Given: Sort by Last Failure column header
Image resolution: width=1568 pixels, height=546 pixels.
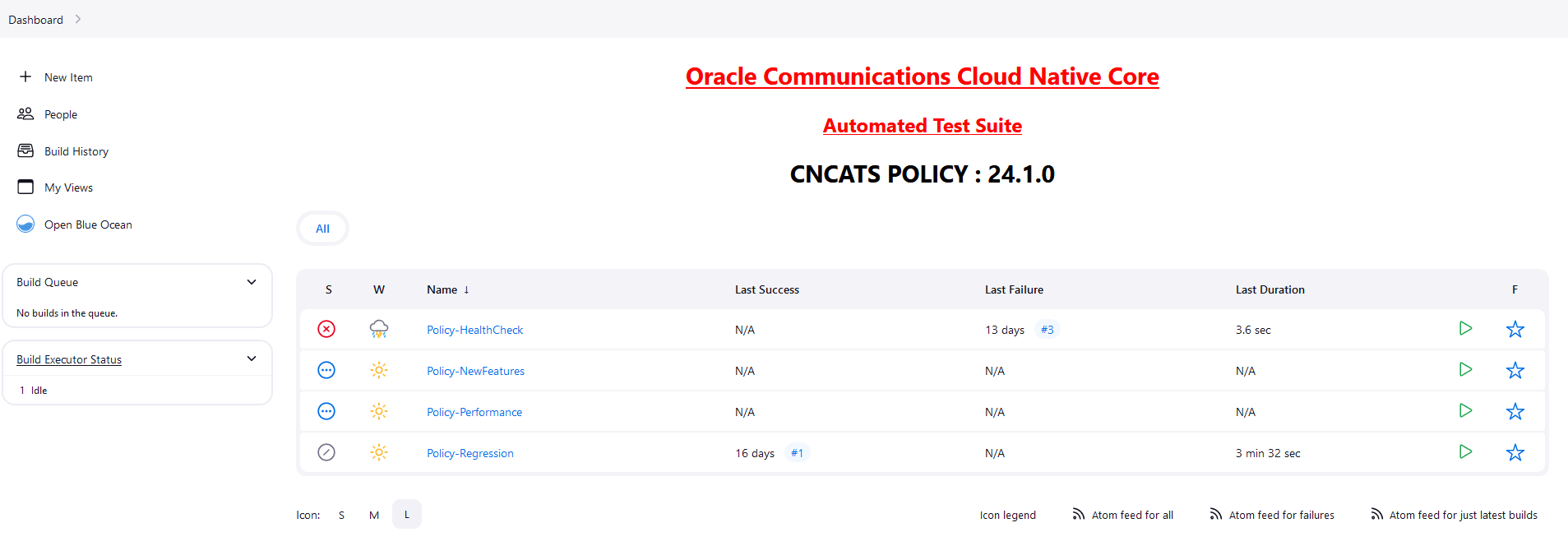Looking at the screenshot, I should point(1014,289).
